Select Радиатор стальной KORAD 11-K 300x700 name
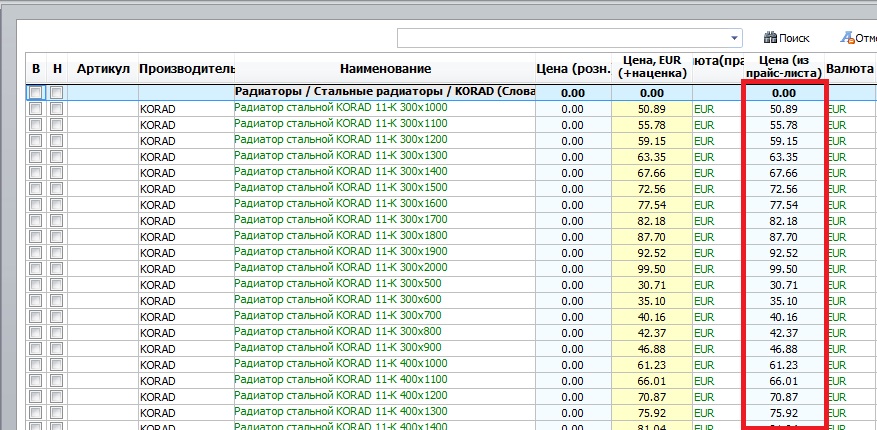 point(338,315)
